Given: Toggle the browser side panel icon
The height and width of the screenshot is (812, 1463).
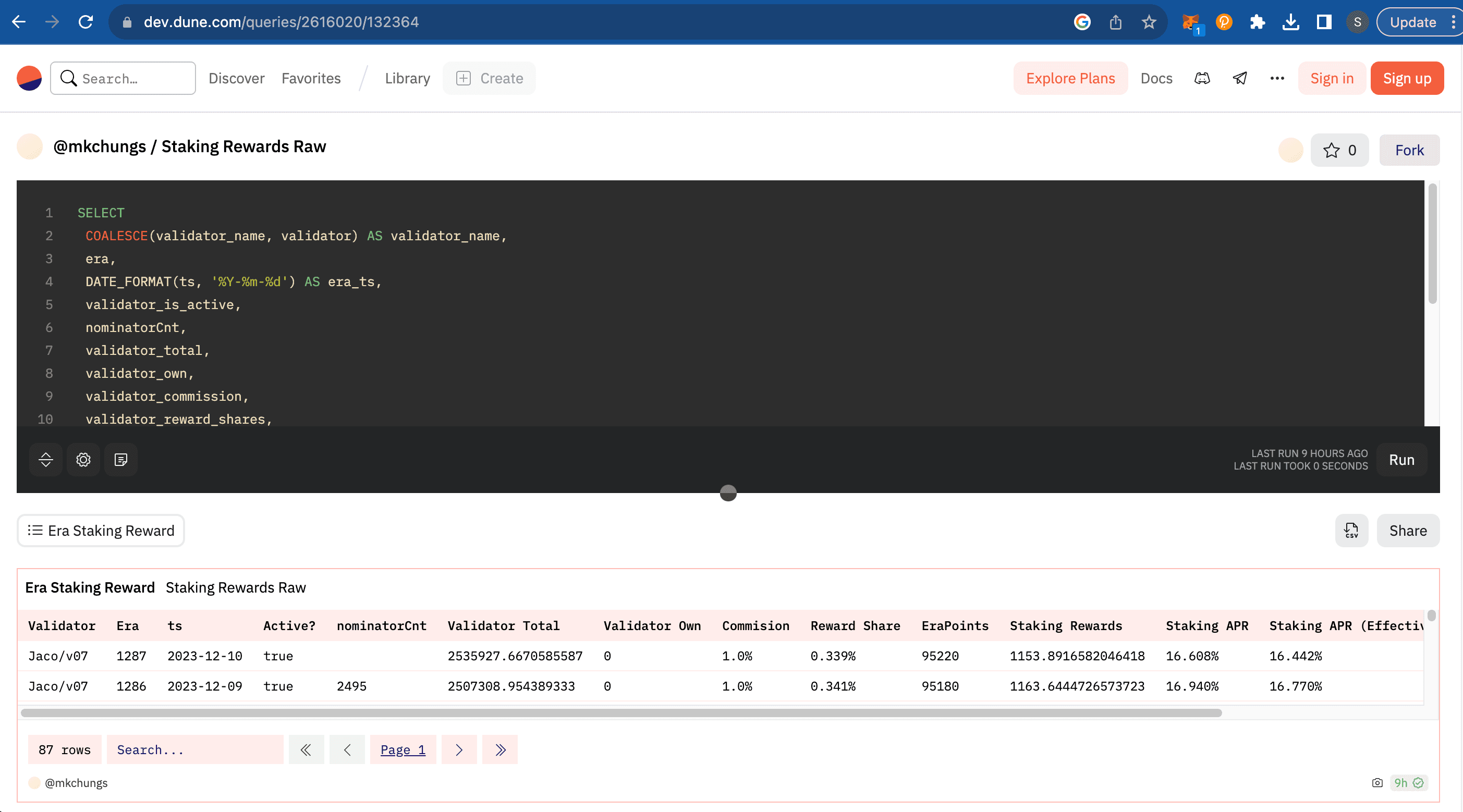Looking at the screenshot, I should tap(1324, 21).
